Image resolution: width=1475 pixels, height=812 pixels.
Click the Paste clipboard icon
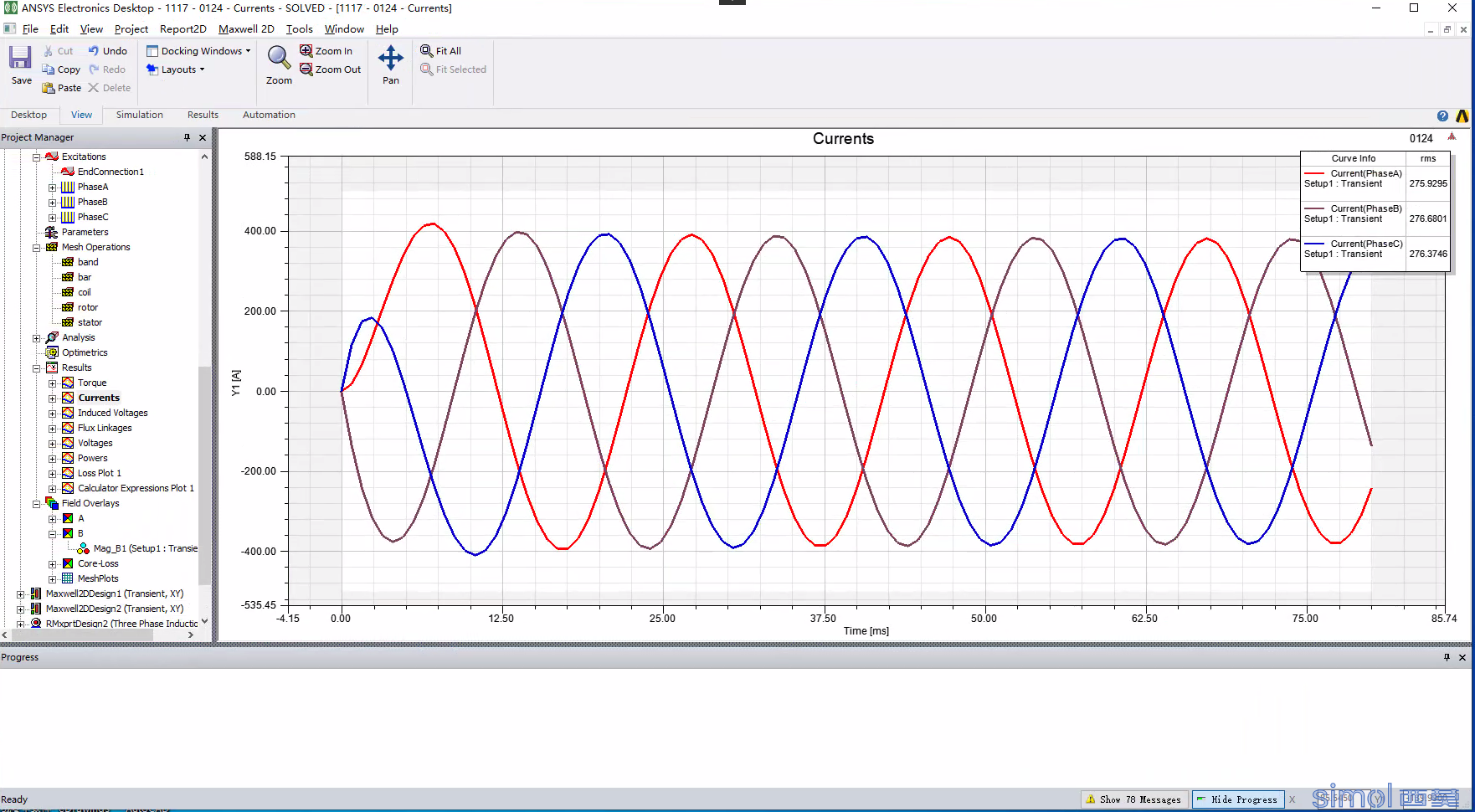pos(49,88)
